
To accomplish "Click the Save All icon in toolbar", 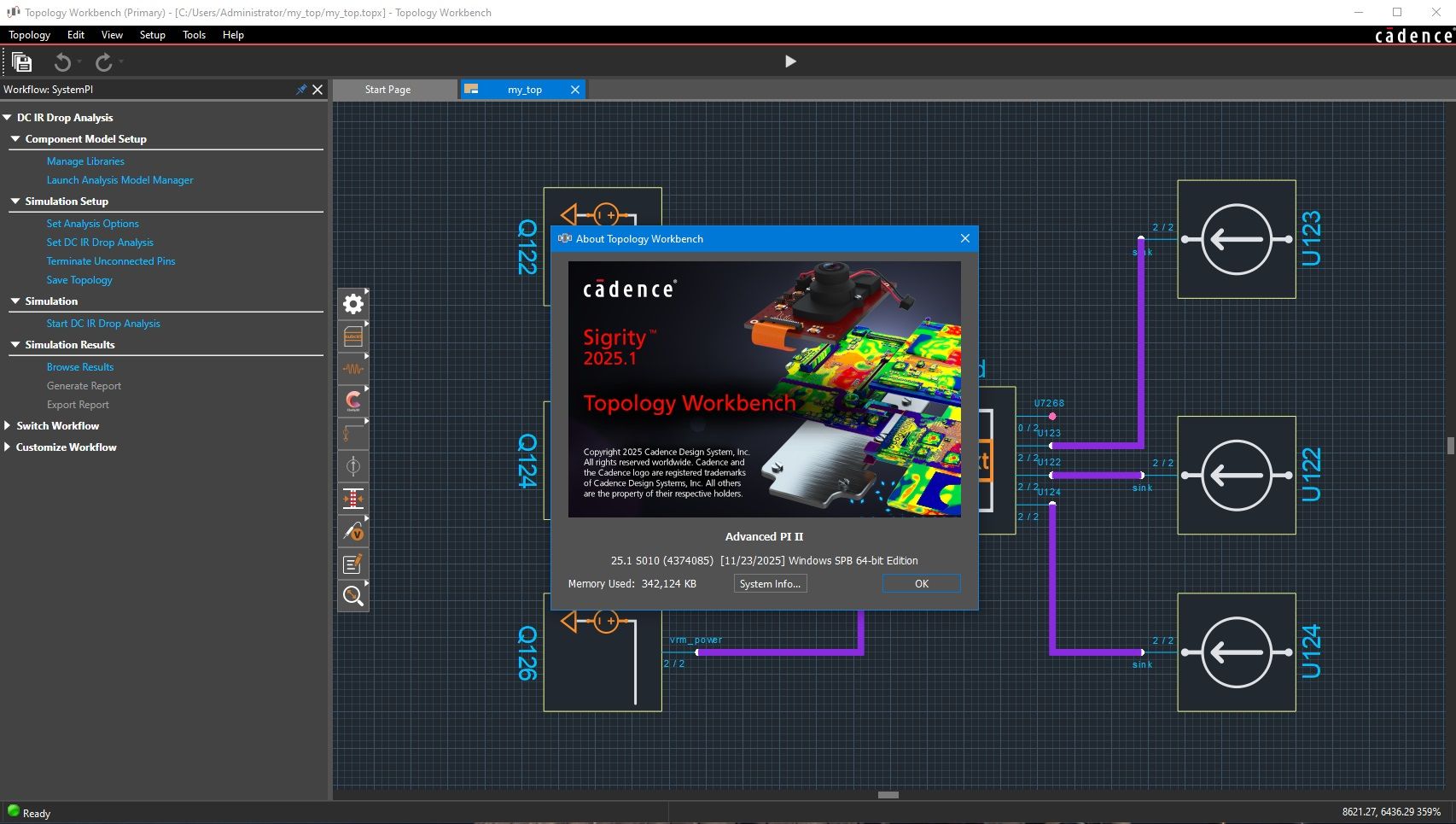I will (x=21, y=61).
